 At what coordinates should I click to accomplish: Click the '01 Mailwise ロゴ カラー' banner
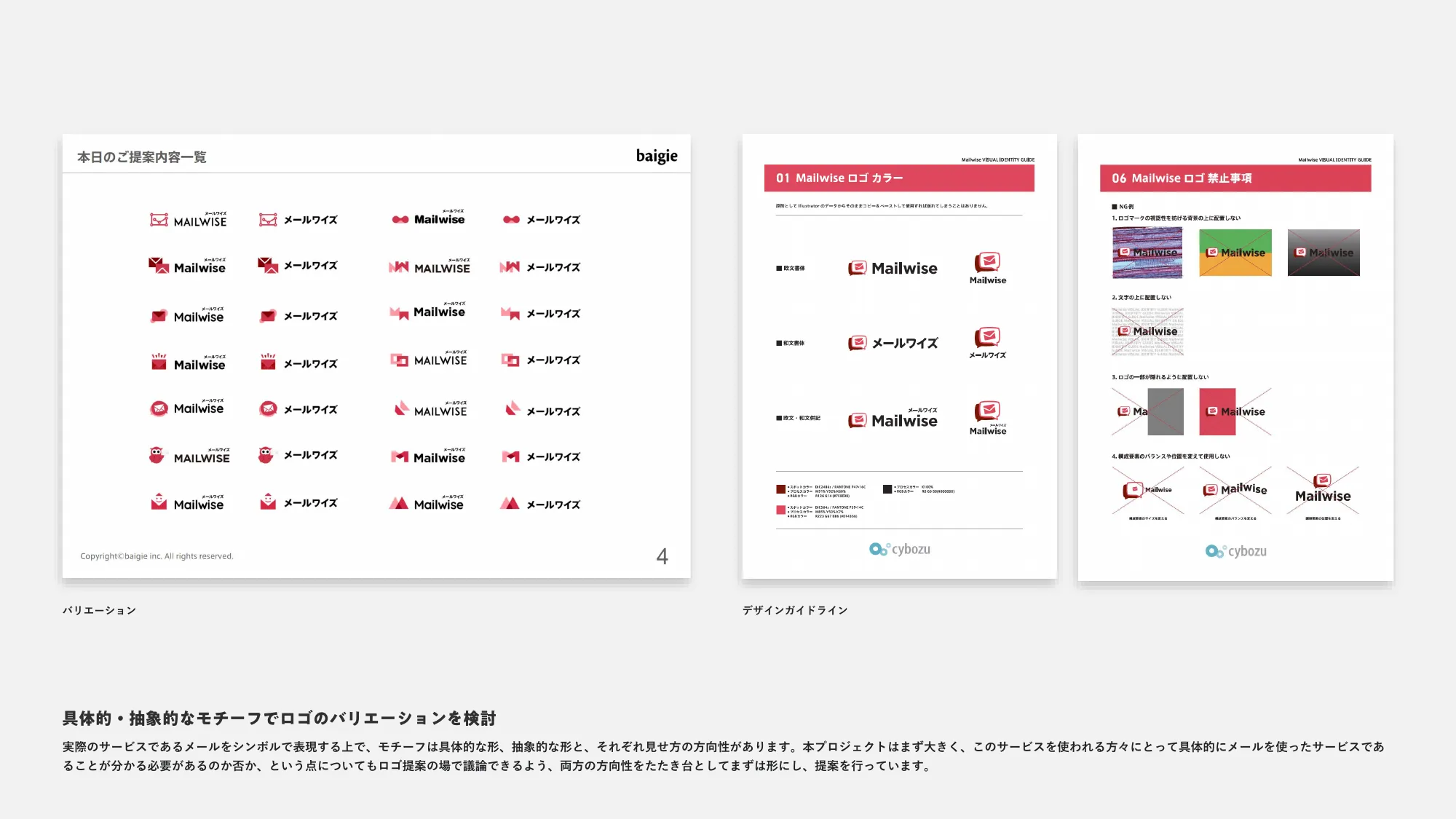[x=899, y=178]
